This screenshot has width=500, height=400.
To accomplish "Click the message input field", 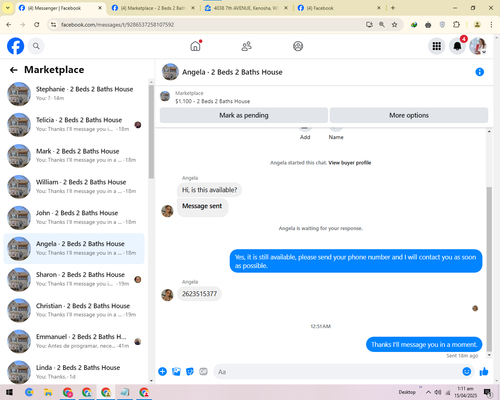I will point(337,372).
